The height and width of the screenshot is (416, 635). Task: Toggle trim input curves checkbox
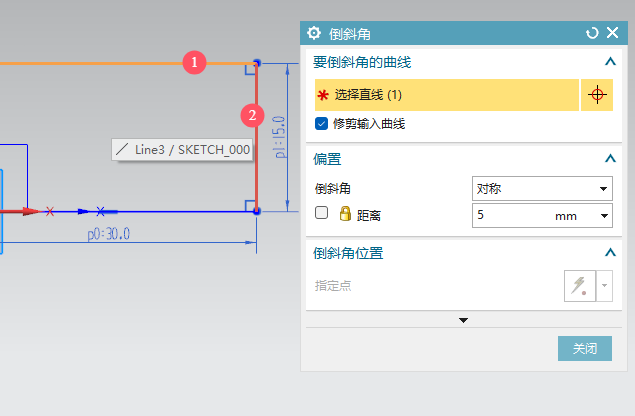click(x=322, y=124)
